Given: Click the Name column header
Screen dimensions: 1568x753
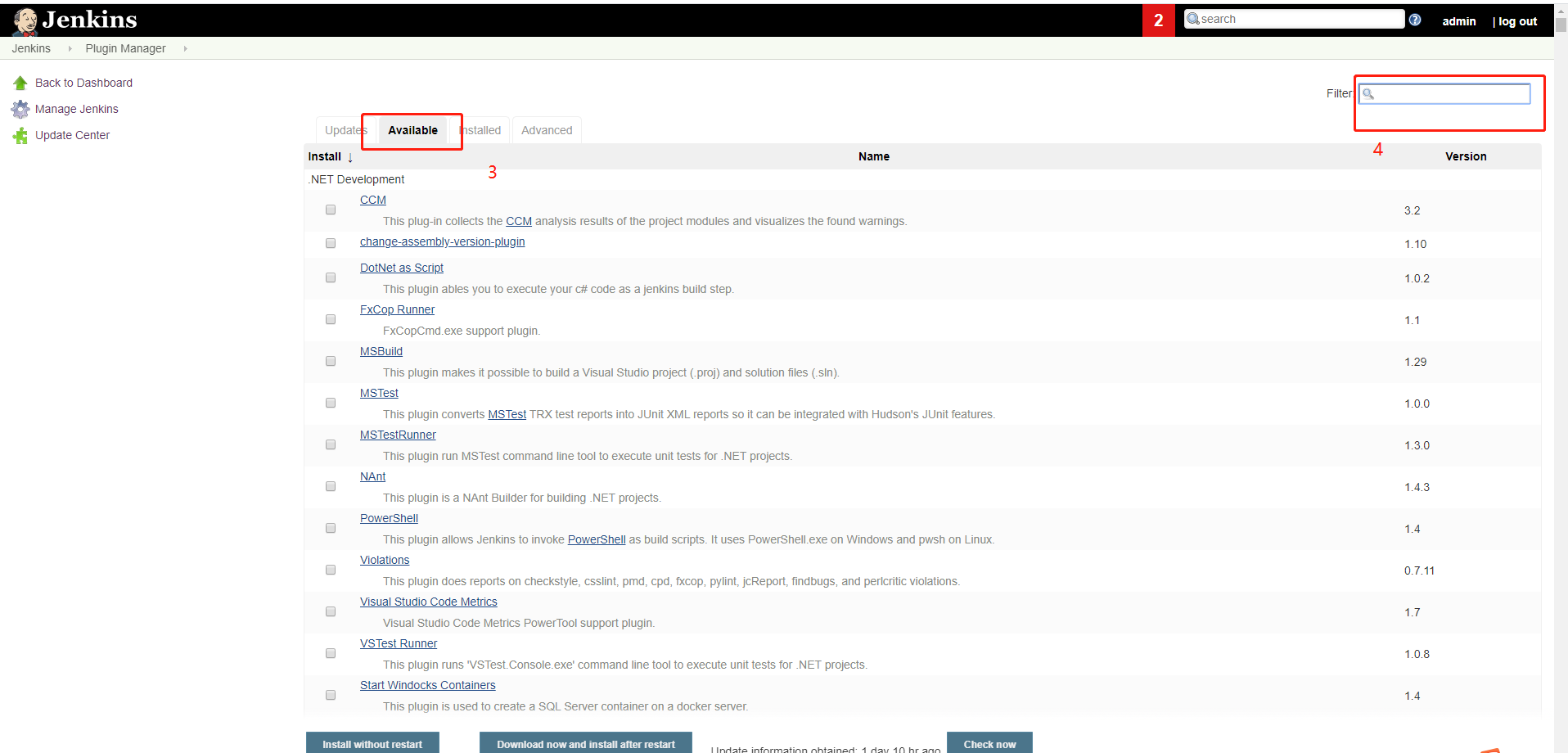Looking at the screenshot, I should (874, 156).
